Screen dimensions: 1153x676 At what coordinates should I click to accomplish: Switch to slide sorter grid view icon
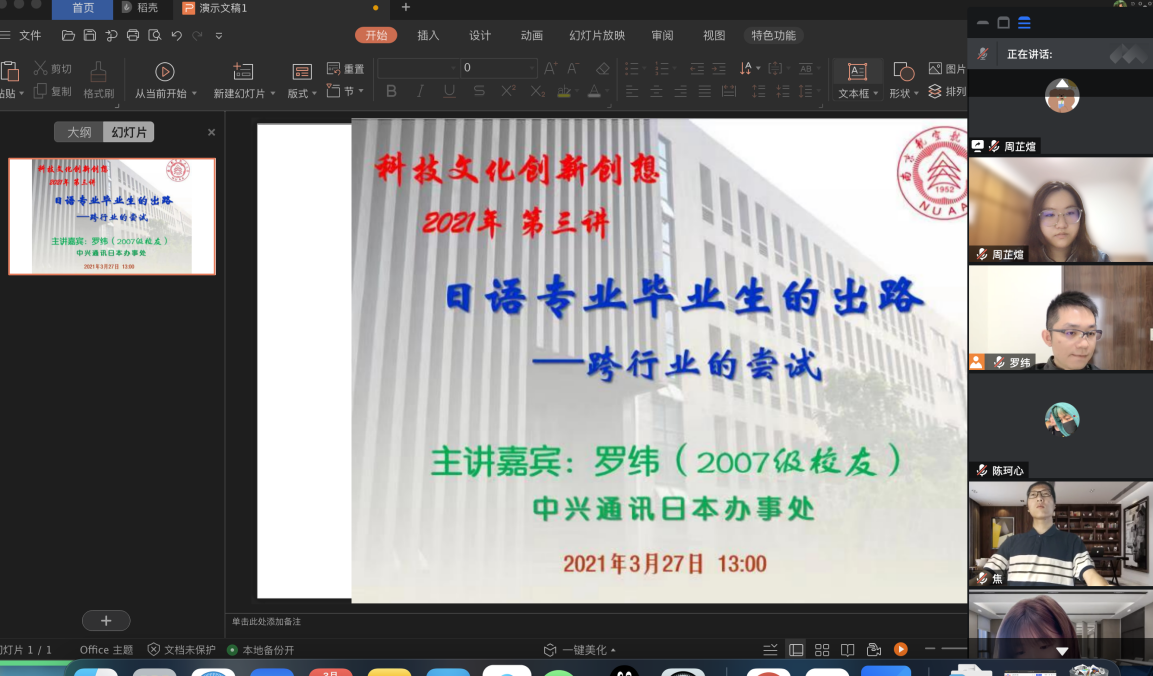(x=822, y=650)
